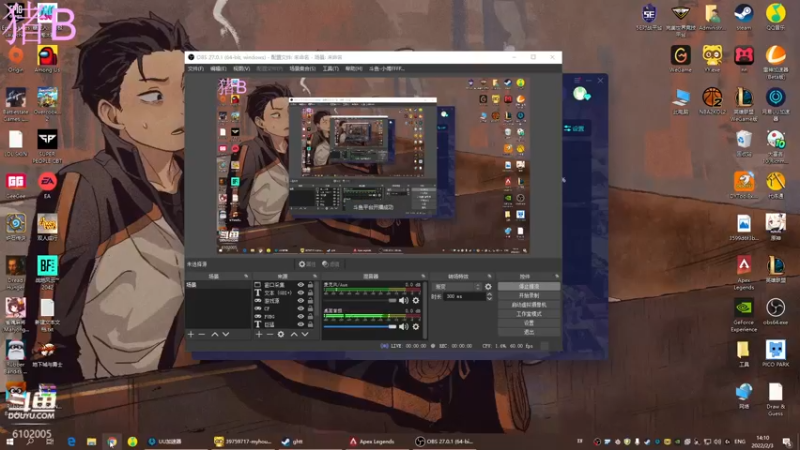This screenshot has height=450, width=800.
Task: Open microphone/Aux audio settings gear
Action: (x=416, y=301)
